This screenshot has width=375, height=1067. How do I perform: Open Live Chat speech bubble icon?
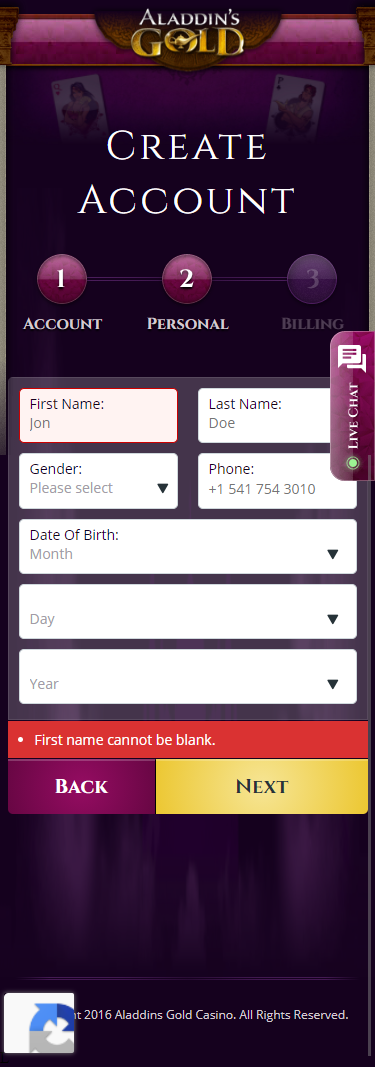point(352,358)
